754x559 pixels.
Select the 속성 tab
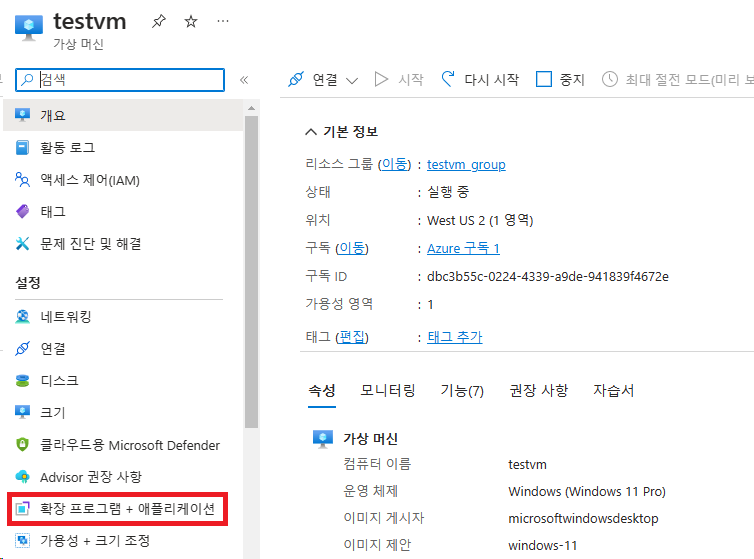[322, 390]
